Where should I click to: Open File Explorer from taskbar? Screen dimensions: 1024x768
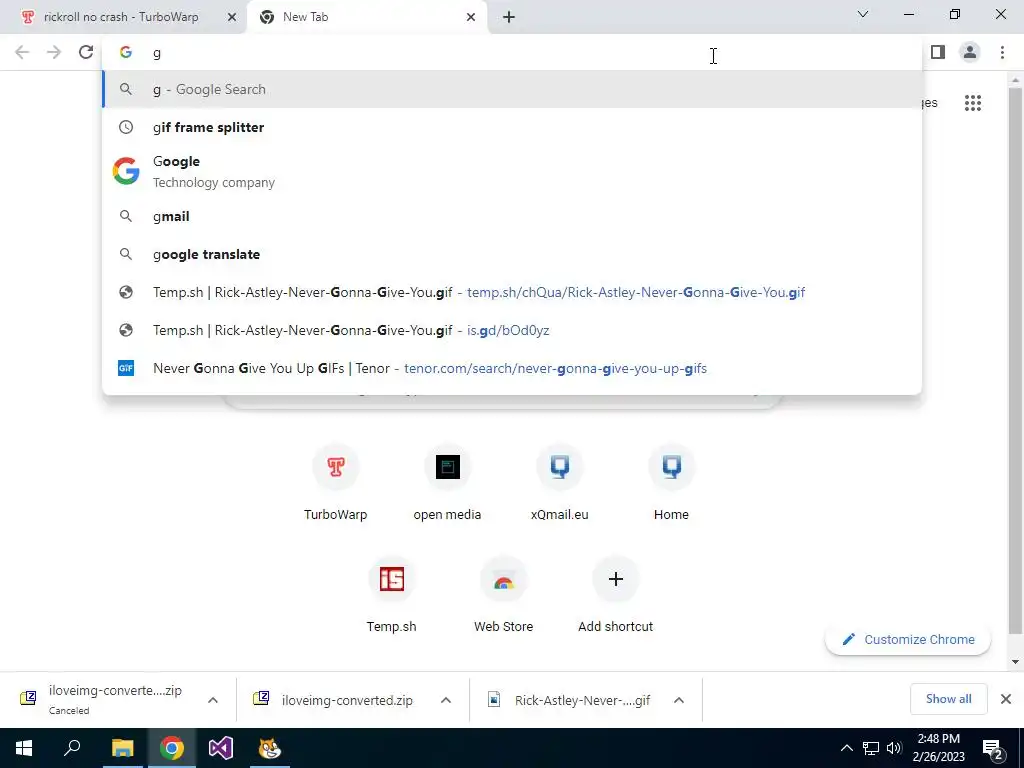pyautogui.click(x=122, y=748)
